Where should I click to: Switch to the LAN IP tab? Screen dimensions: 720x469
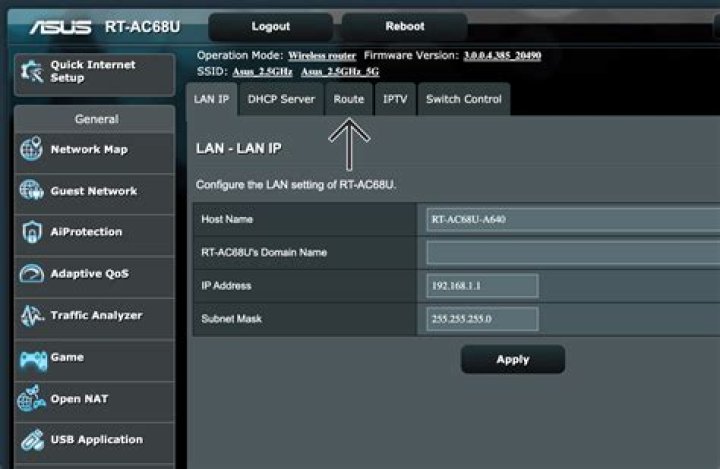tap(211, 99)
